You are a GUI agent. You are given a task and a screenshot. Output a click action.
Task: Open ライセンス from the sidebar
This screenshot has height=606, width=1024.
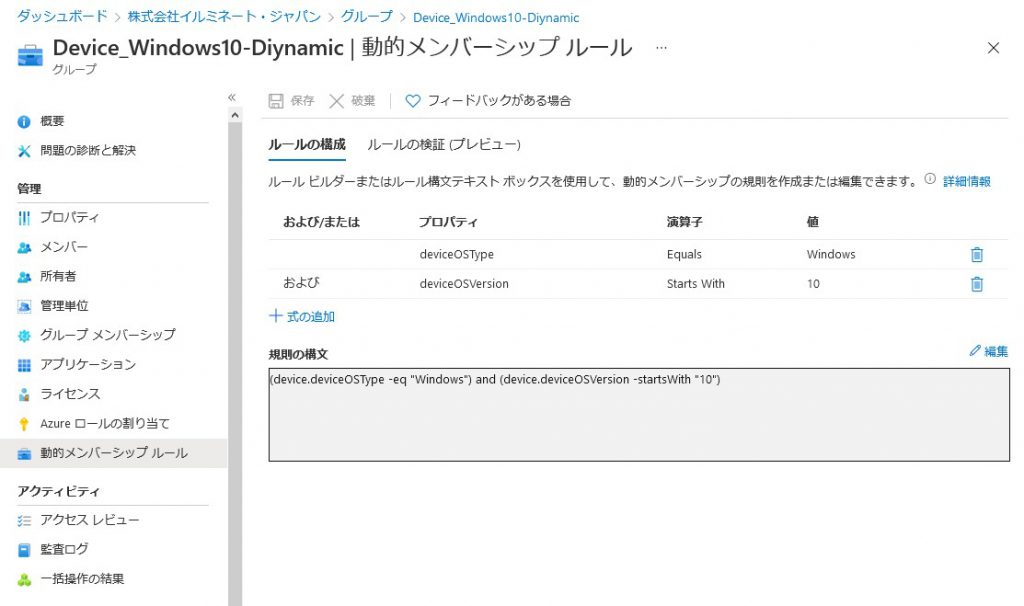[70, 394]
